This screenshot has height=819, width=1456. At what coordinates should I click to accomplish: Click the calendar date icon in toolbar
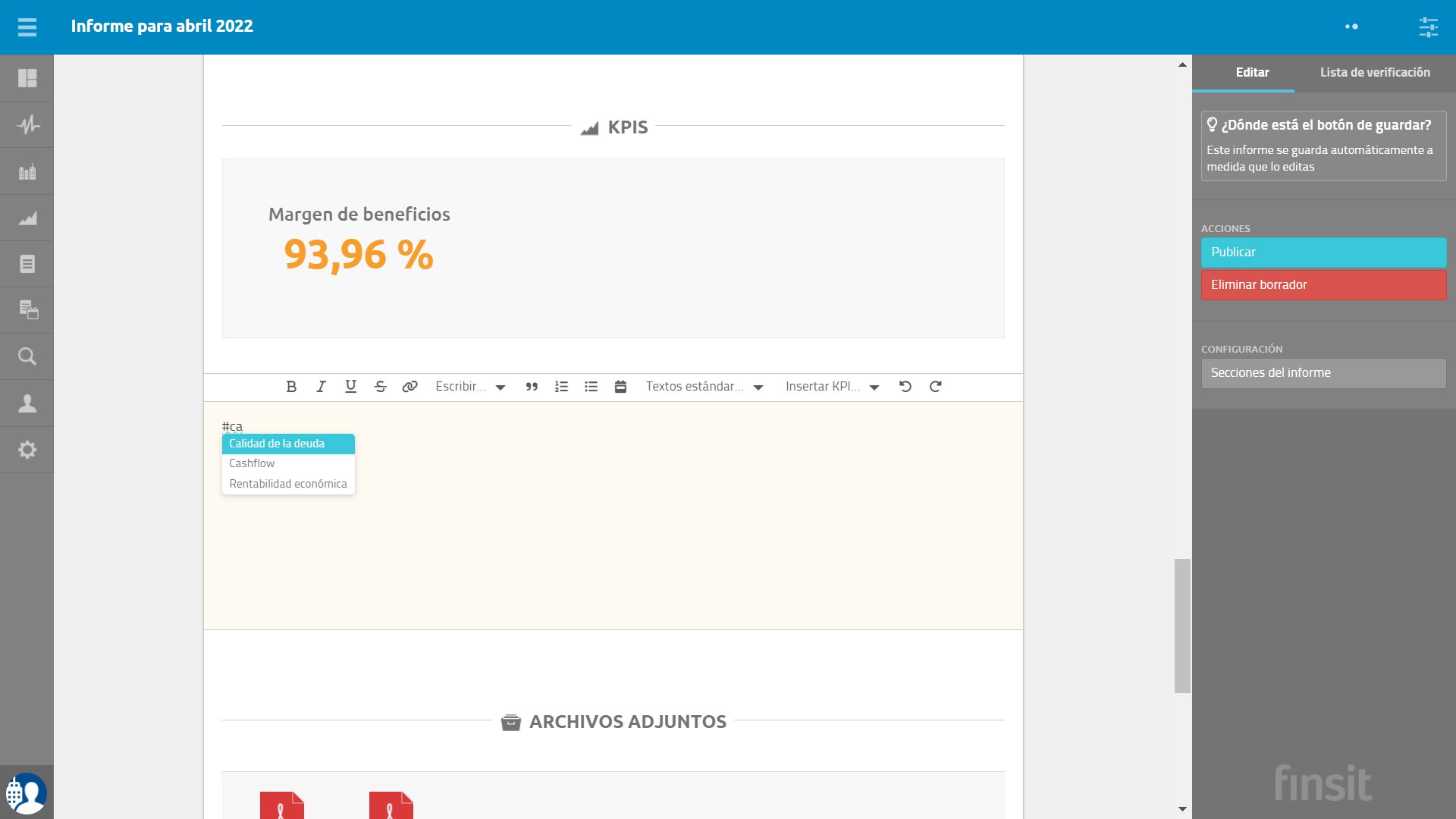pos(620,387)
